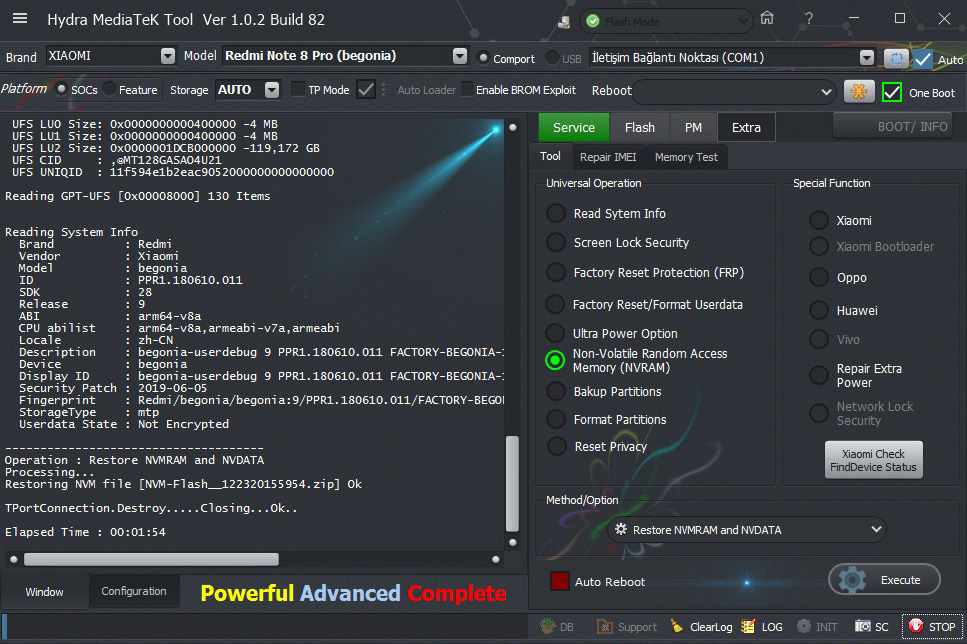Screen dimensions: 967x644
Task: Open Support in the bottom bar
Action: (x=627, y=627)
